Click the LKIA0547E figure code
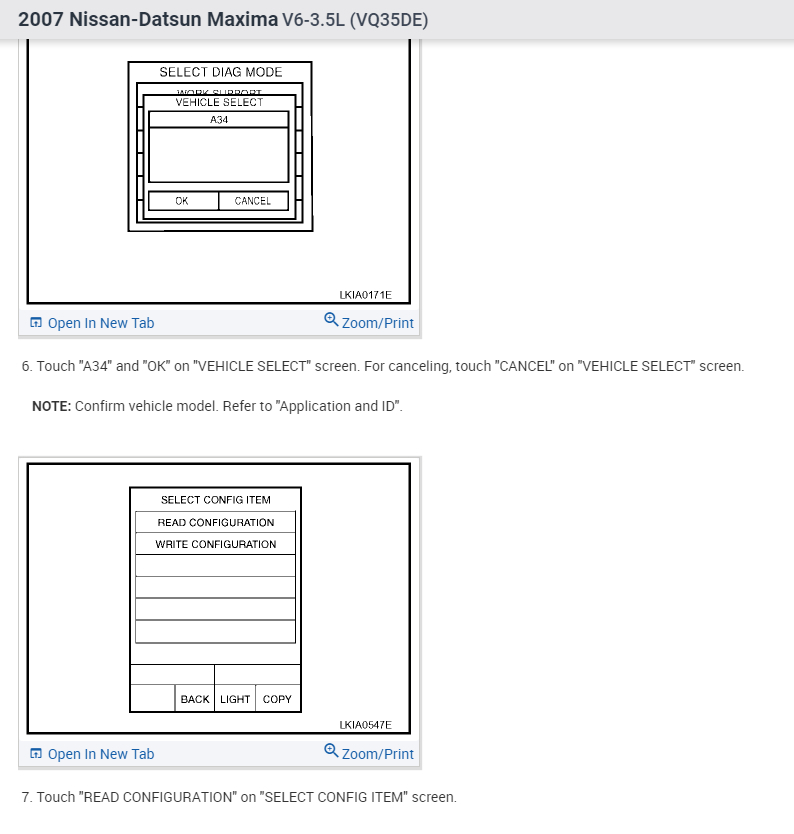This screenshot has width=794, height=834. (365, 725)
